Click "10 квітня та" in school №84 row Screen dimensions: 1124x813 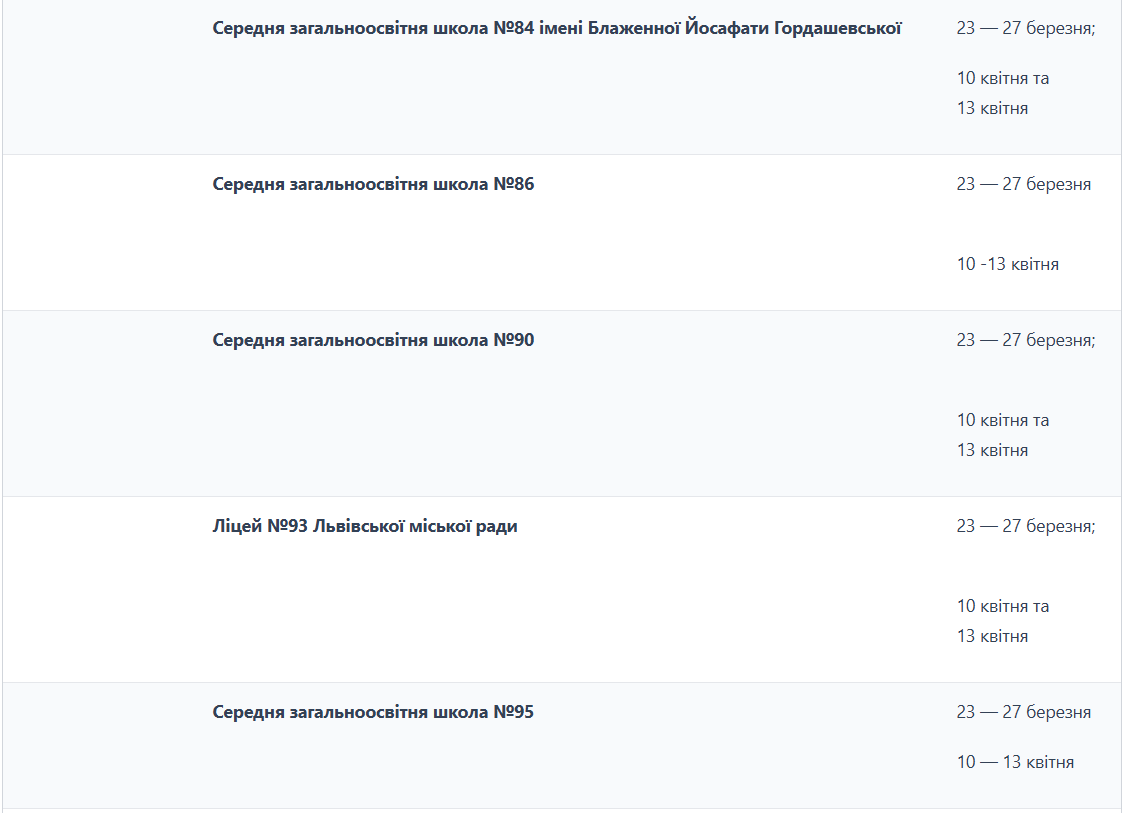(x=1002, y=78)
